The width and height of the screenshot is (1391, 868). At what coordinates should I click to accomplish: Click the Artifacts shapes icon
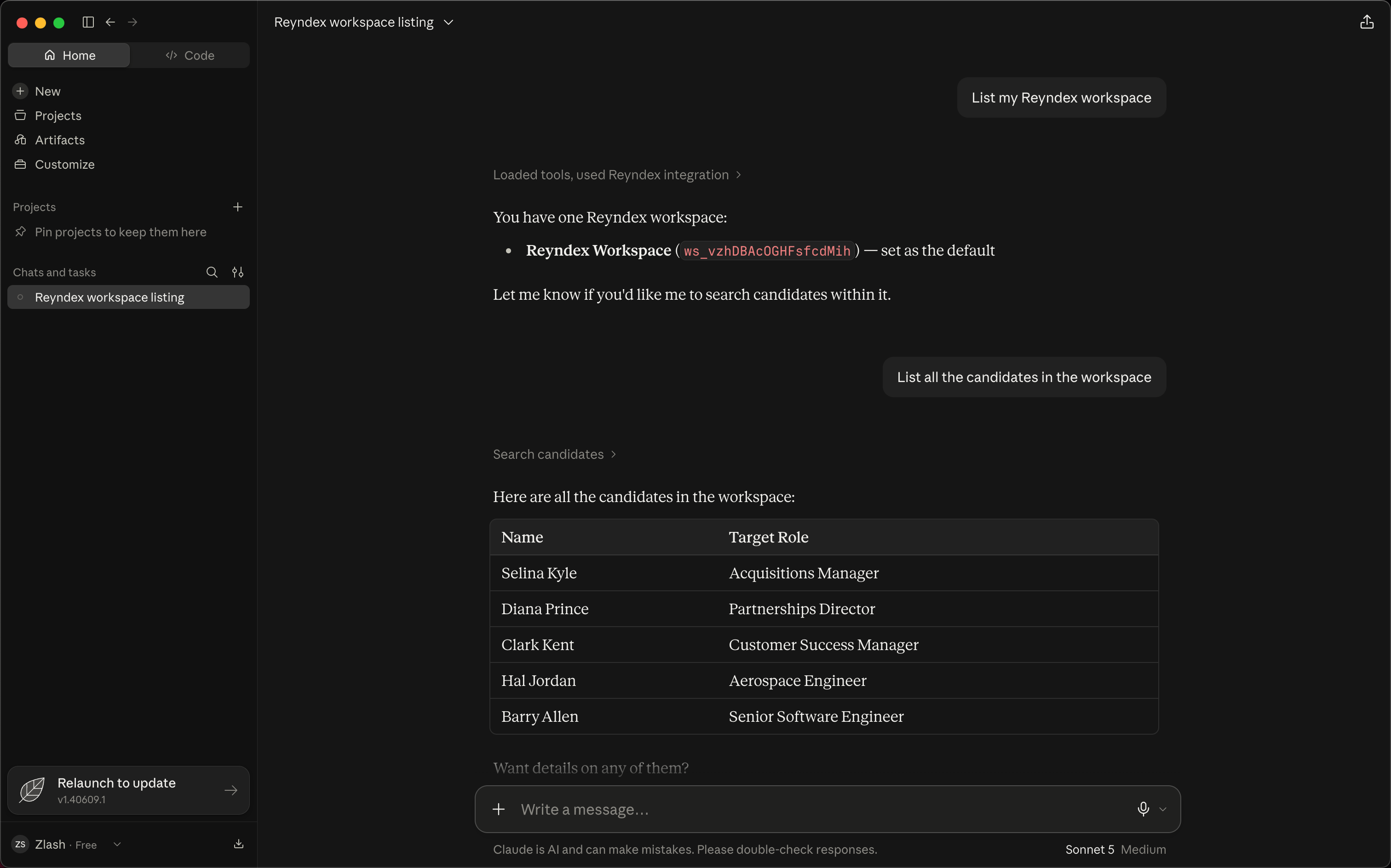(x=21, y=139)
